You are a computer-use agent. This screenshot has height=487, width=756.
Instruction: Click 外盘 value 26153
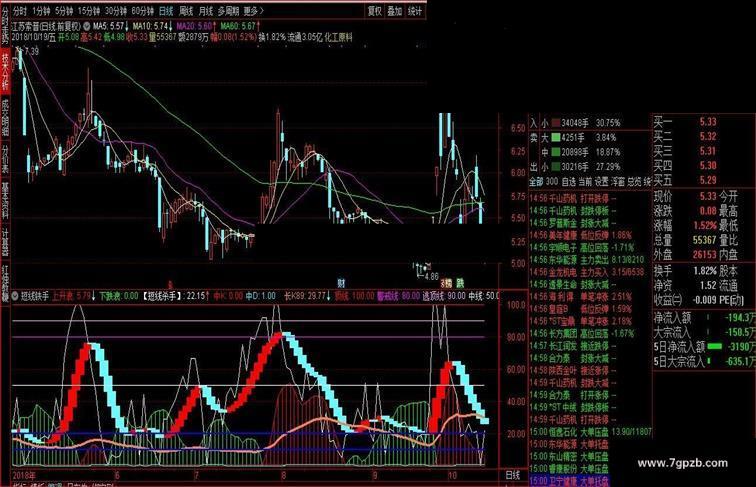(x=704, y=254)
